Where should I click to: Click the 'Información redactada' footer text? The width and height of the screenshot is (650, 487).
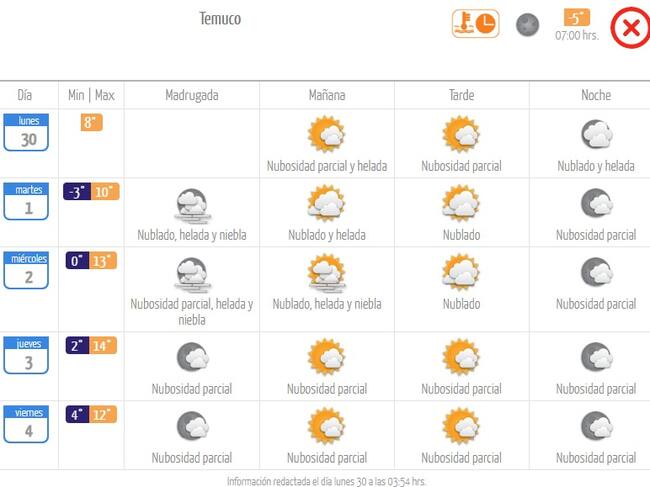[327, 481]
